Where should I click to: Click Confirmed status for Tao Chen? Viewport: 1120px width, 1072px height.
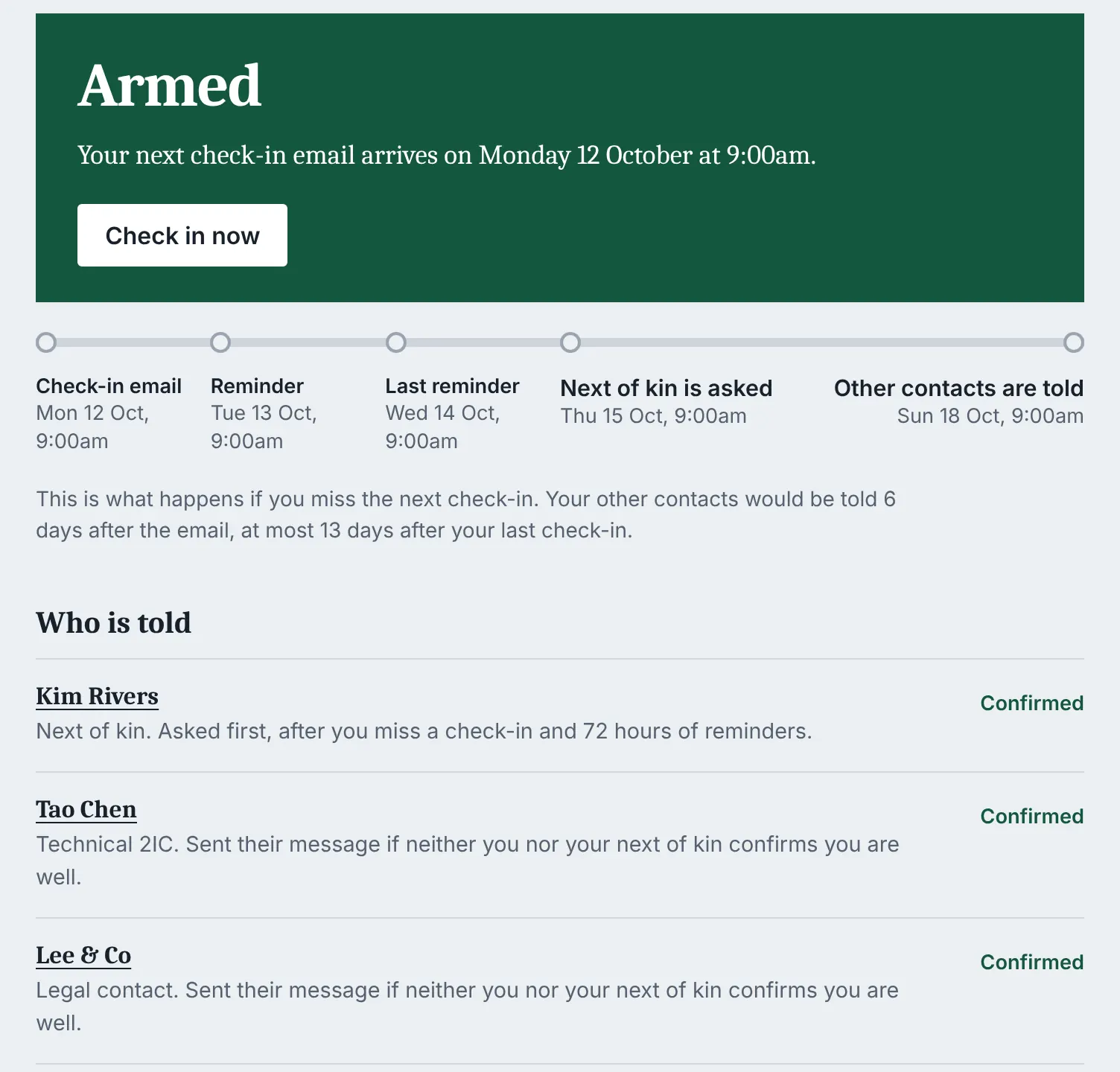1031,816
